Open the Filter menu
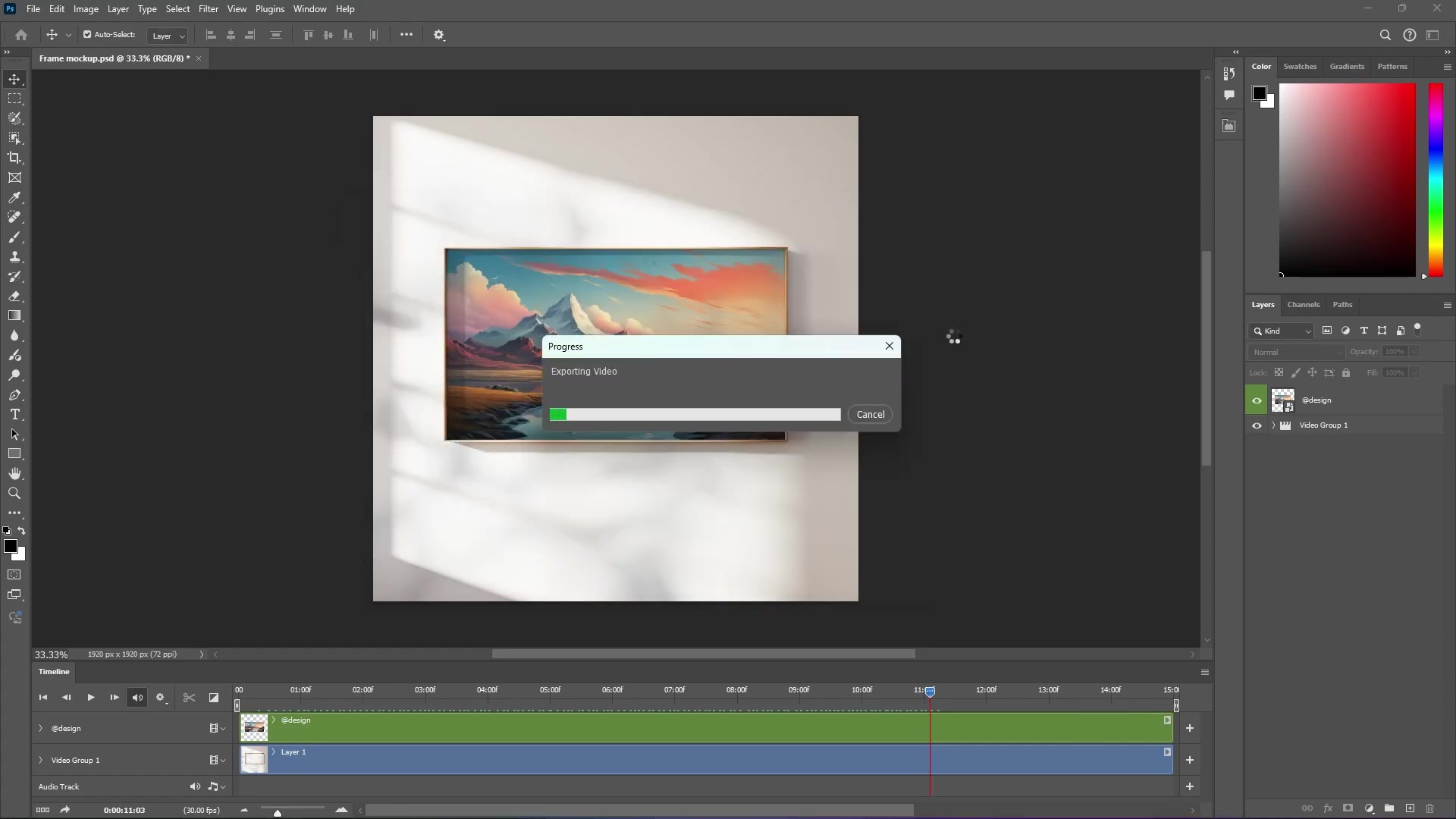This screenshot has height=819, width=1456. 208,9
